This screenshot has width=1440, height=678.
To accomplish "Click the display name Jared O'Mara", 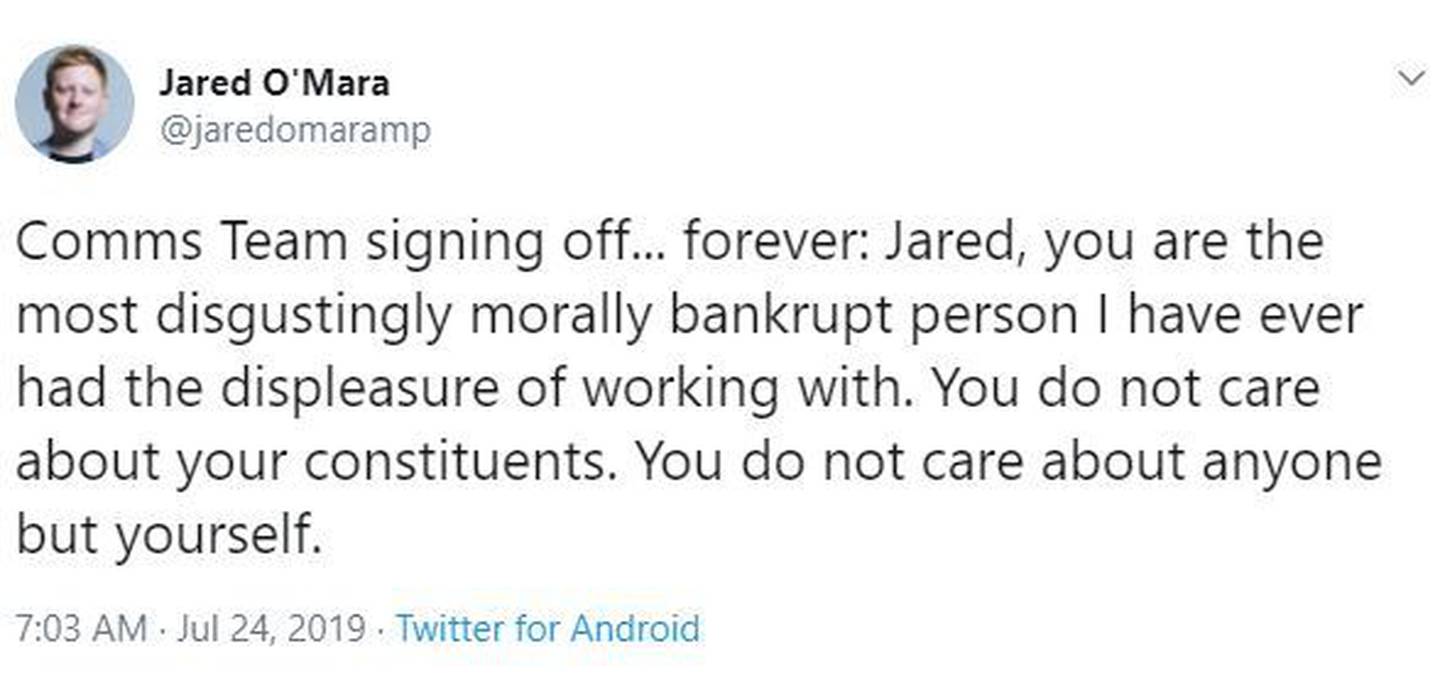I will [x=274, y=83].
